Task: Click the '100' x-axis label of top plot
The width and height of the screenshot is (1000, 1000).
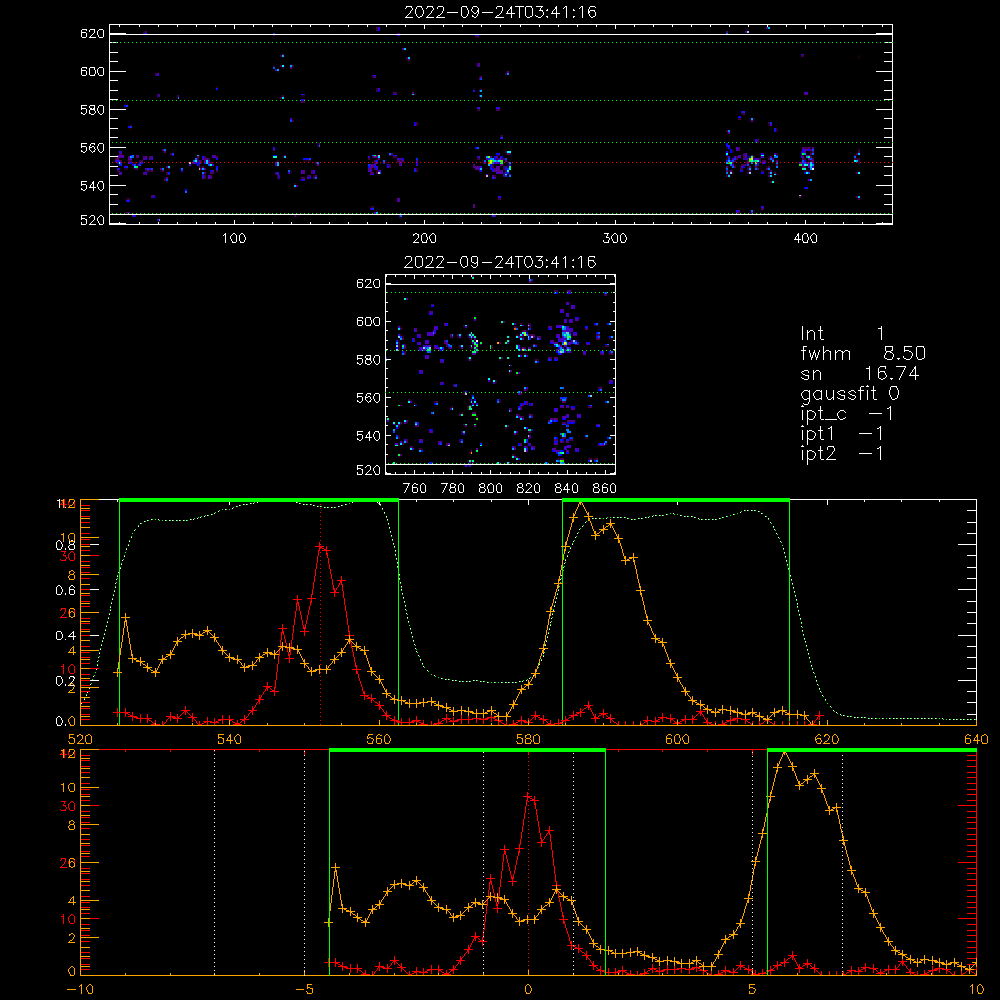Action: pyautogui.click(x=234, y=239)
